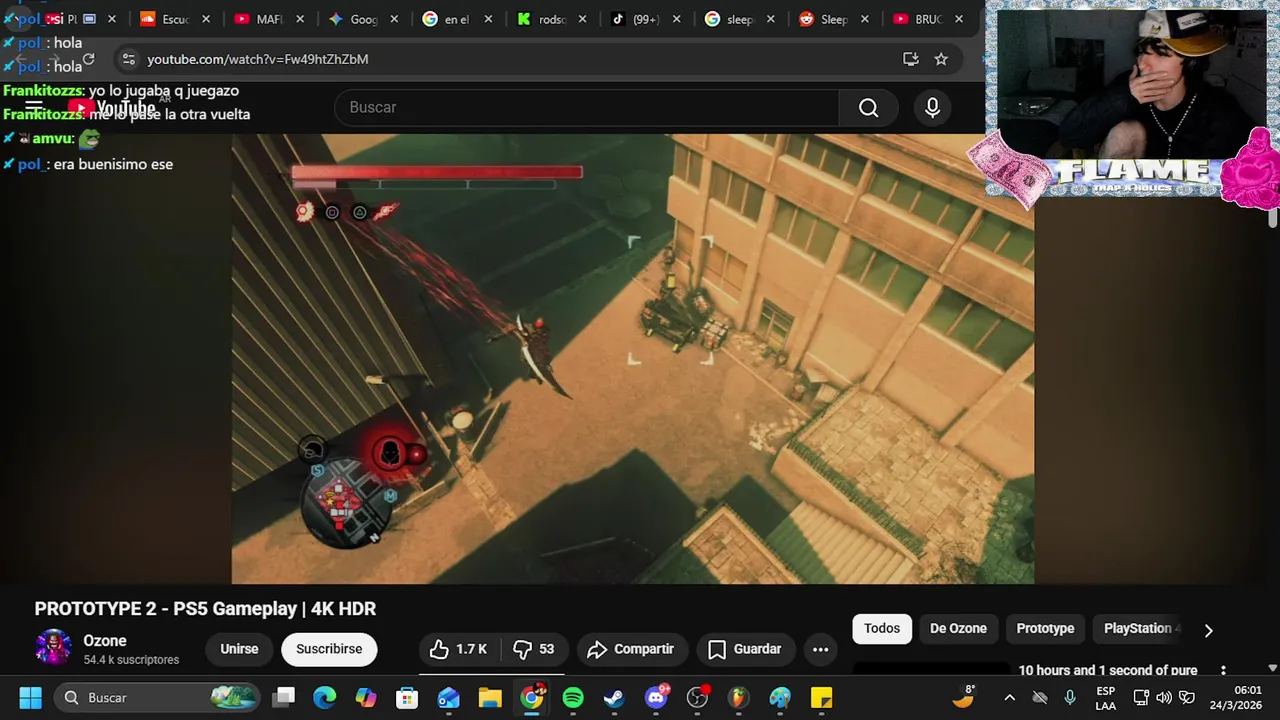The width and height of the screenshot is (1280, 720).
Task: Install app icon in address bar
Action: [x=910, y=59]
